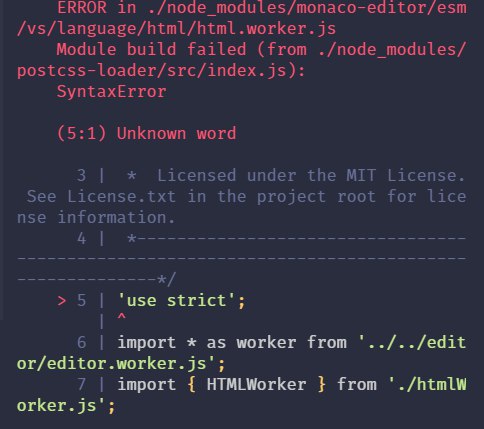Click 'postcss-loader/src/index.js' path text
Viewport: 484px width, 429px height.
click(152, 71)
